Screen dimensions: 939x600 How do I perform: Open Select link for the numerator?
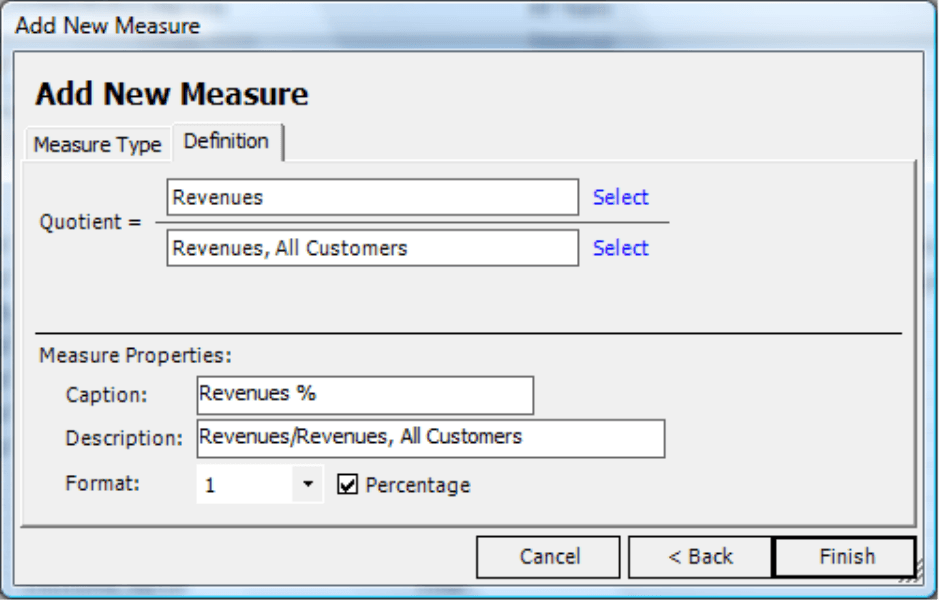click(x=620, y=197)
